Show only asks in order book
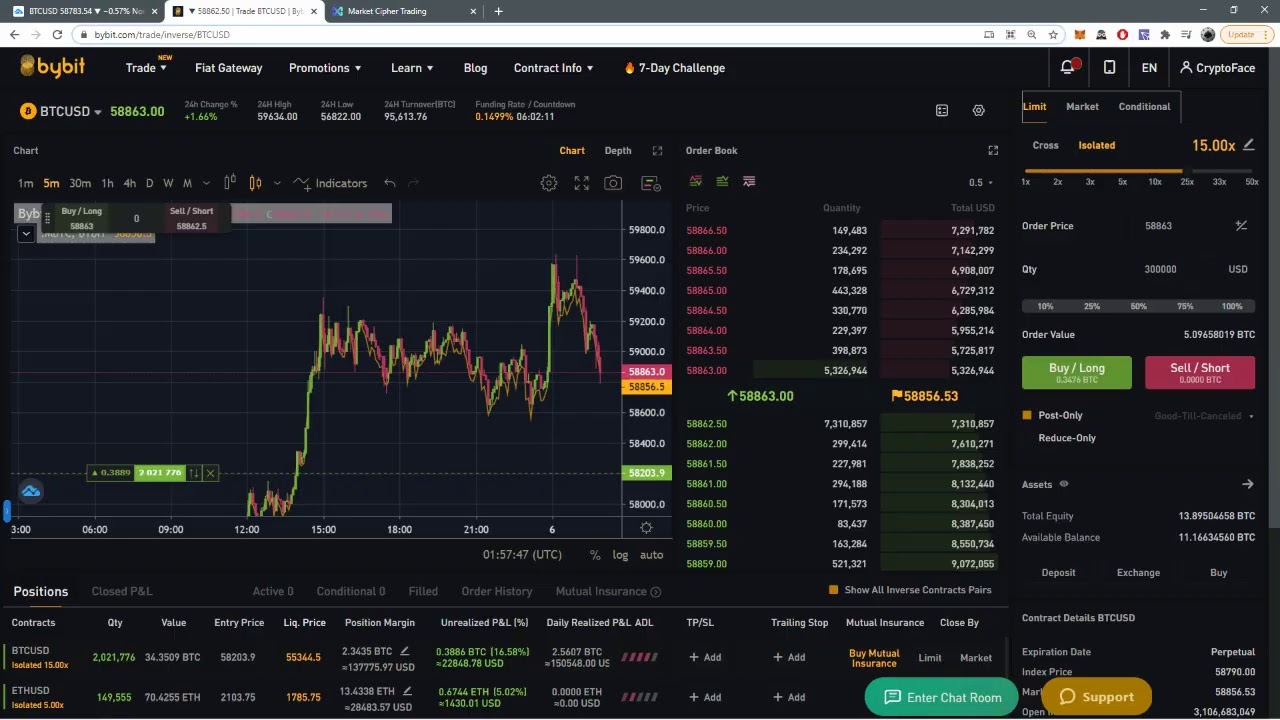The image size is (1280, 720). point(749,181)
